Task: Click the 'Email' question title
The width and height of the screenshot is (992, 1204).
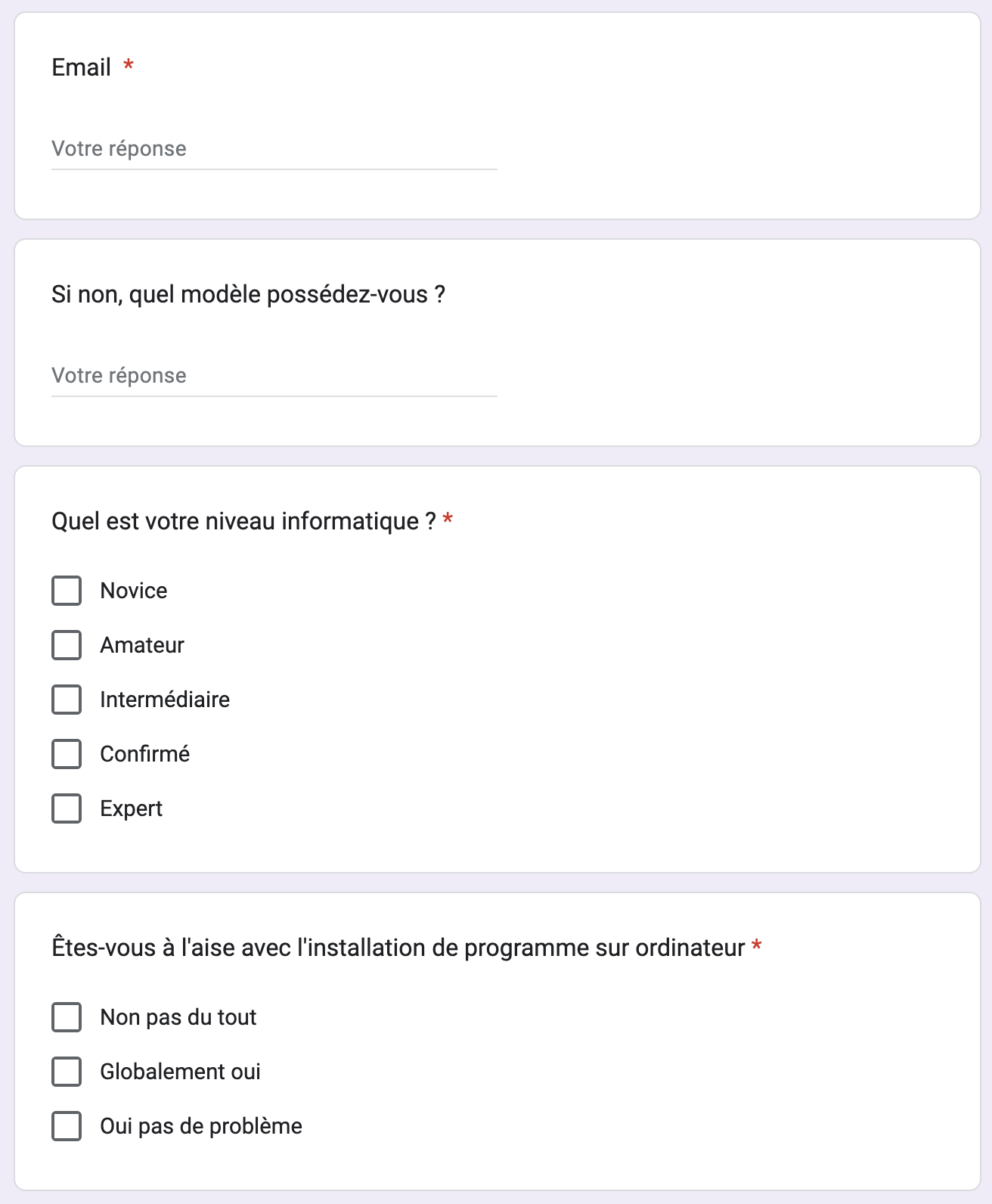Action: (x=82, y=67)
